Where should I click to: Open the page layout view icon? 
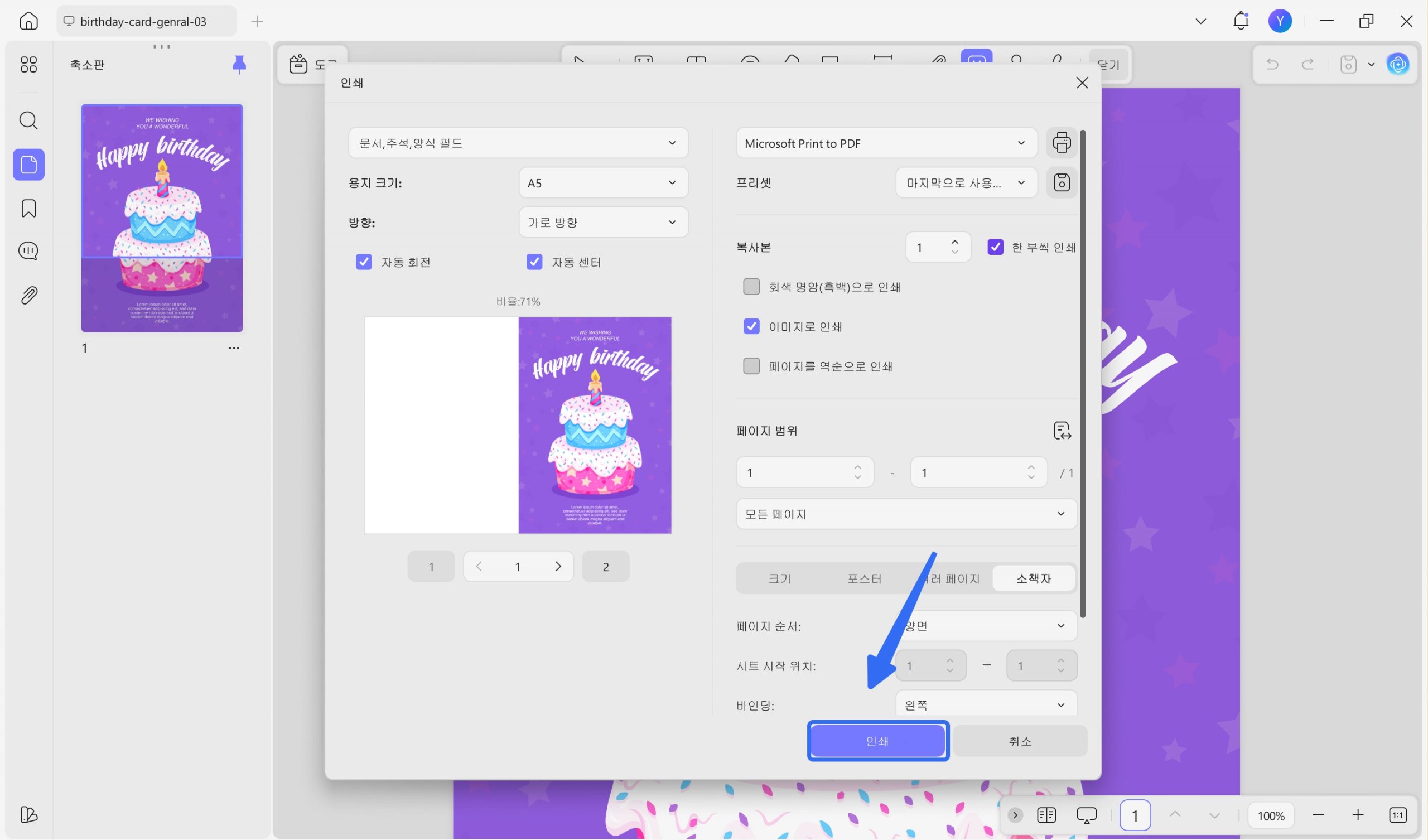(x=1046, y=815)
